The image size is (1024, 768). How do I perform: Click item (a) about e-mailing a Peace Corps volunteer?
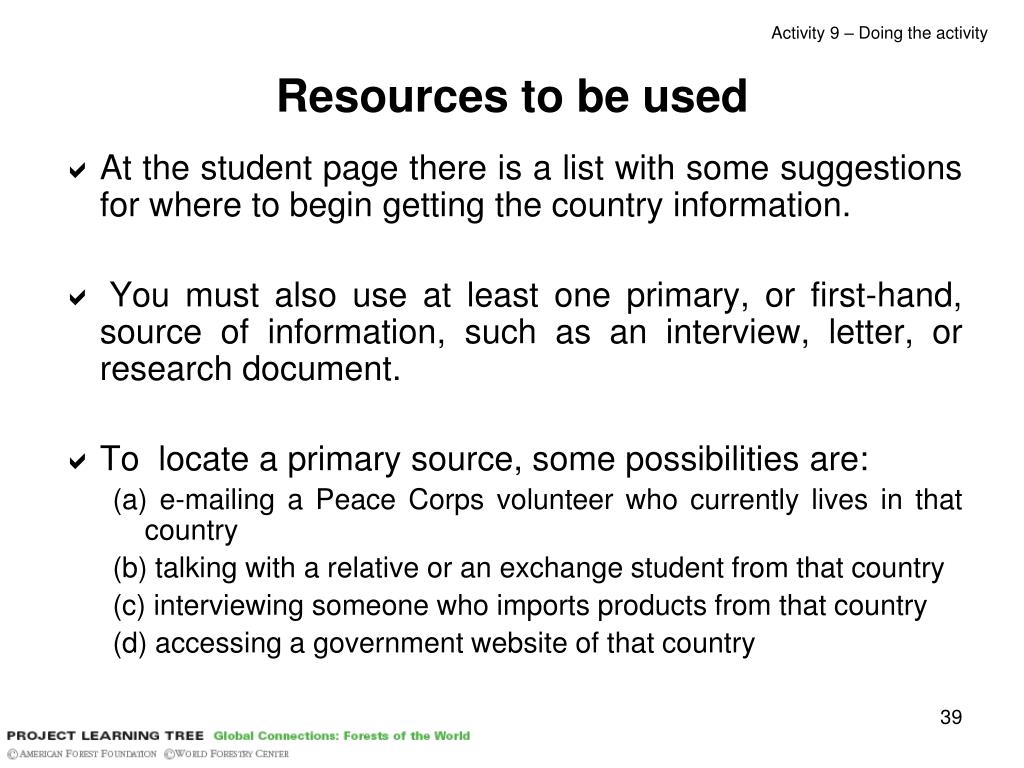pyautogui.click(x=537, y=515)
